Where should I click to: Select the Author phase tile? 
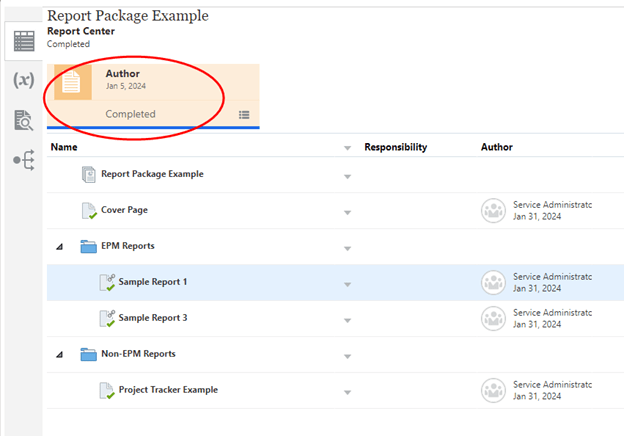click(153, 96)
